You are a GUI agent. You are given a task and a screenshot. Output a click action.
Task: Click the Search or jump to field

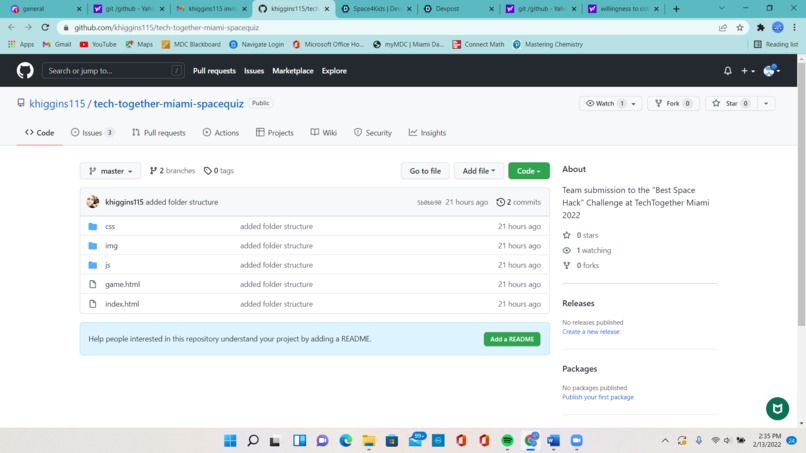click(113, 70)
